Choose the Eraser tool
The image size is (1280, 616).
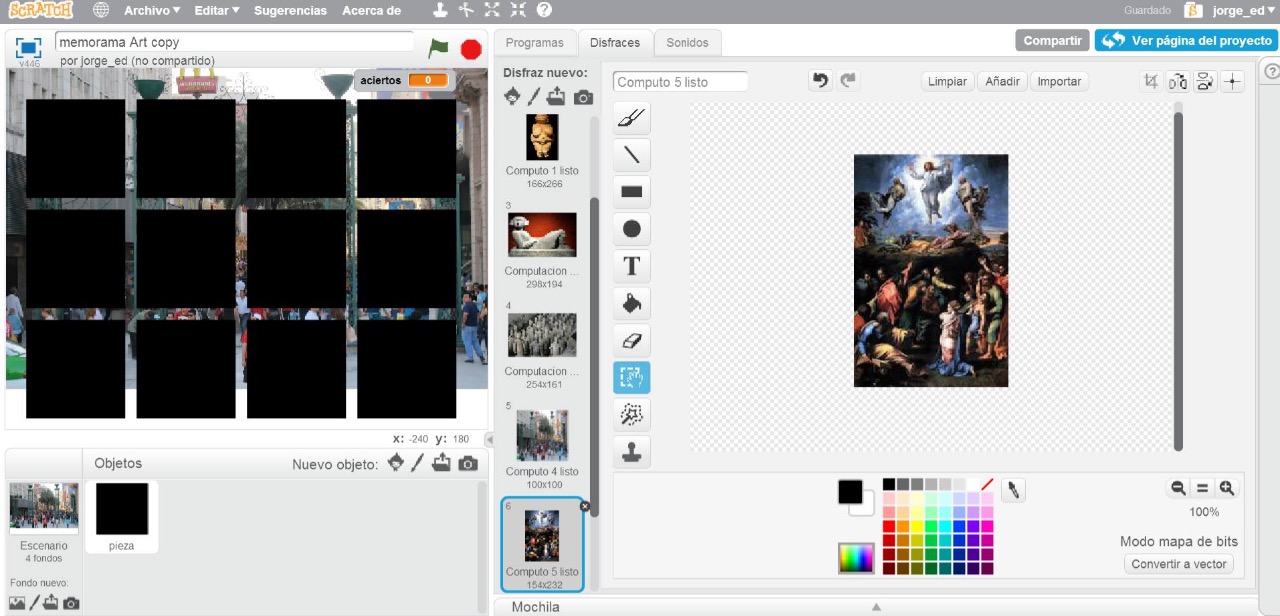[631, 340]
